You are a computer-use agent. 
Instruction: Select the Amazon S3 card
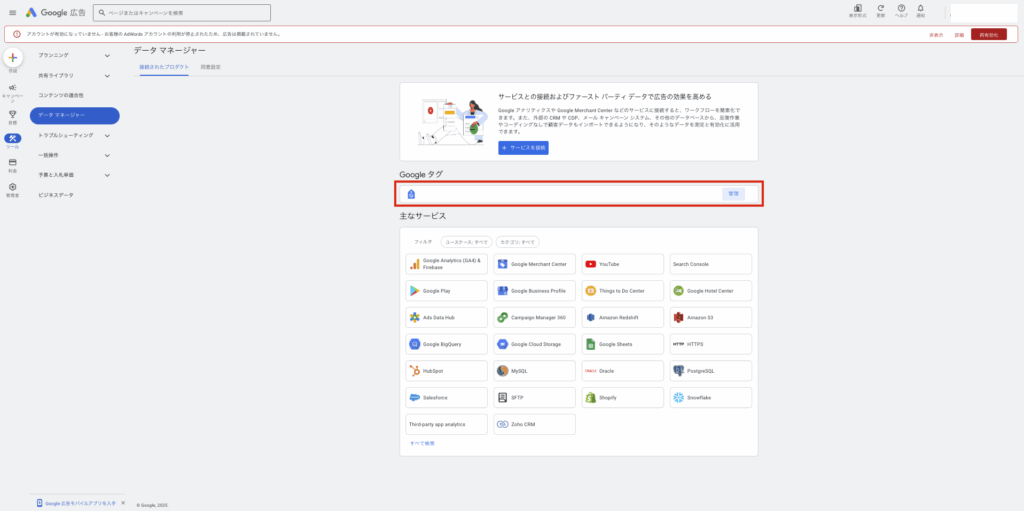711,318
